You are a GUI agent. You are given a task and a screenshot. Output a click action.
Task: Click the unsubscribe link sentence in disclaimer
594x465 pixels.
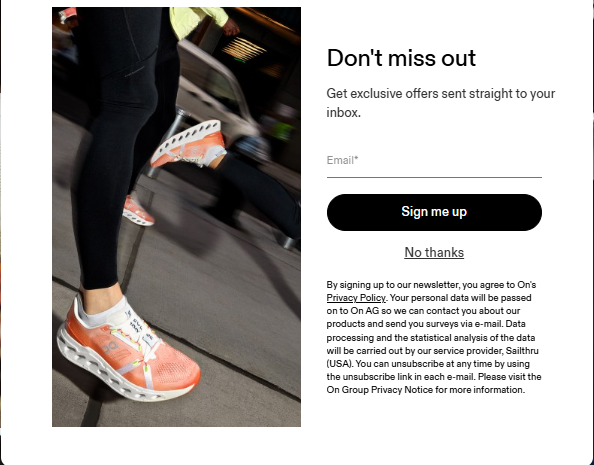pos(434,370)
